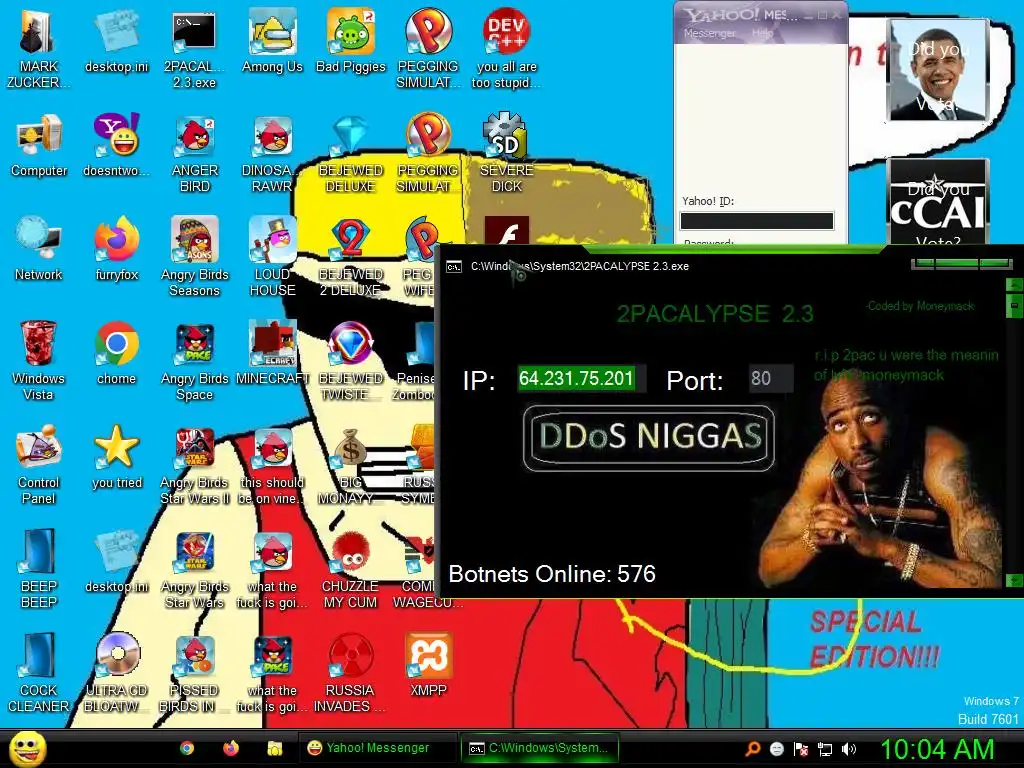Click the action center flag tray icon
The width and height of the screenshot is (1024, 768).
click(x=801, y=748)
